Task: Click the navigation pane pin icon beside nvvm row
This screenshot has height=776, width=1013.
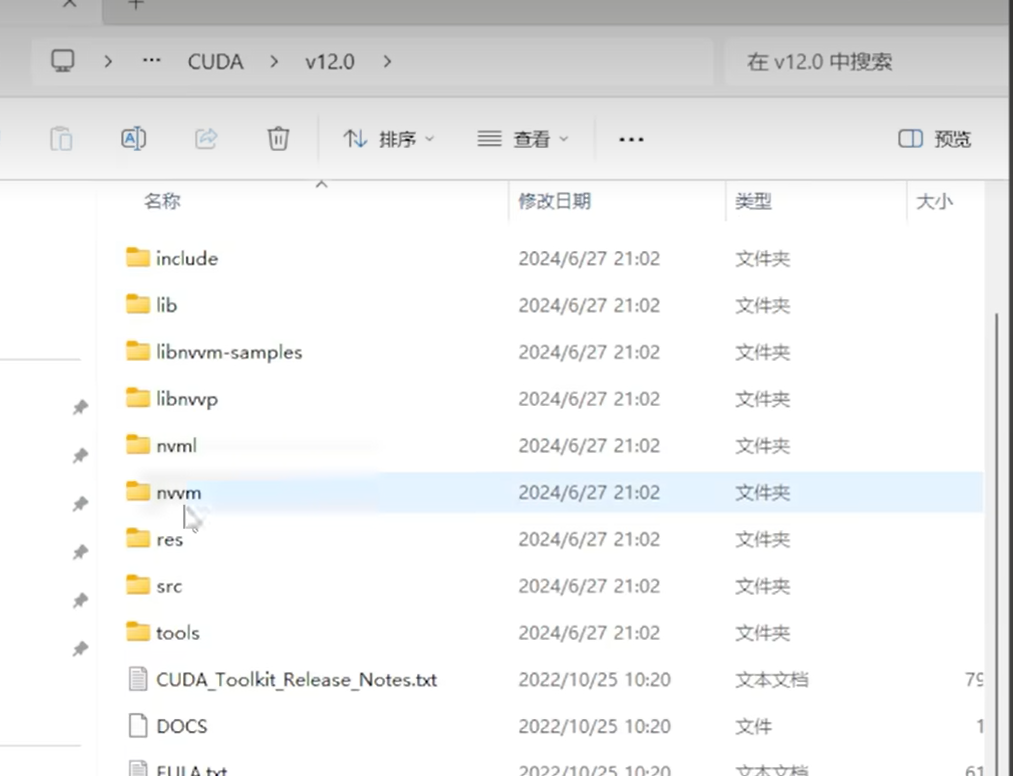Action: click(80, 503)
